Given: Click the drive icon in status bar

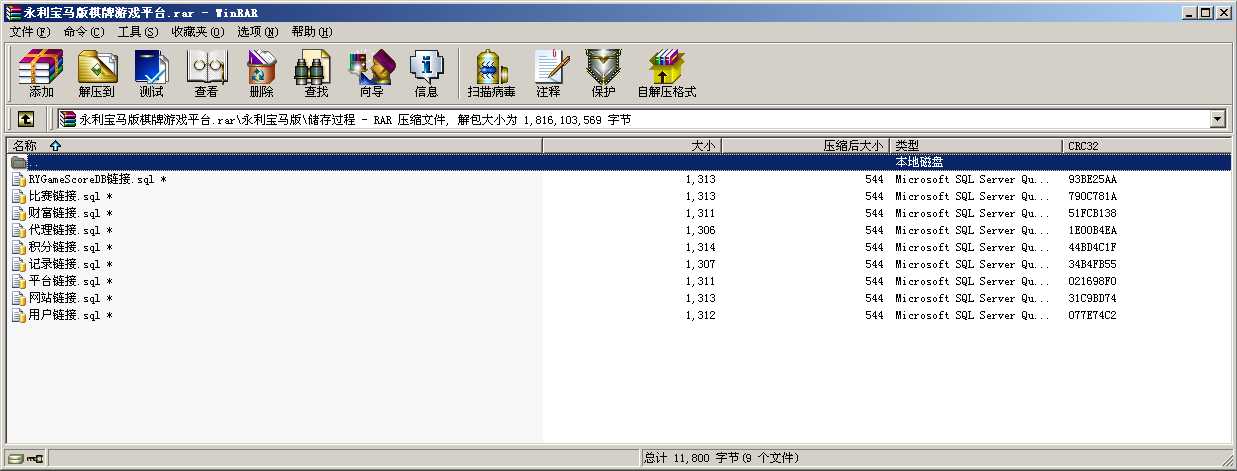Looking at the screenshot, I should [x=15, y=458].
